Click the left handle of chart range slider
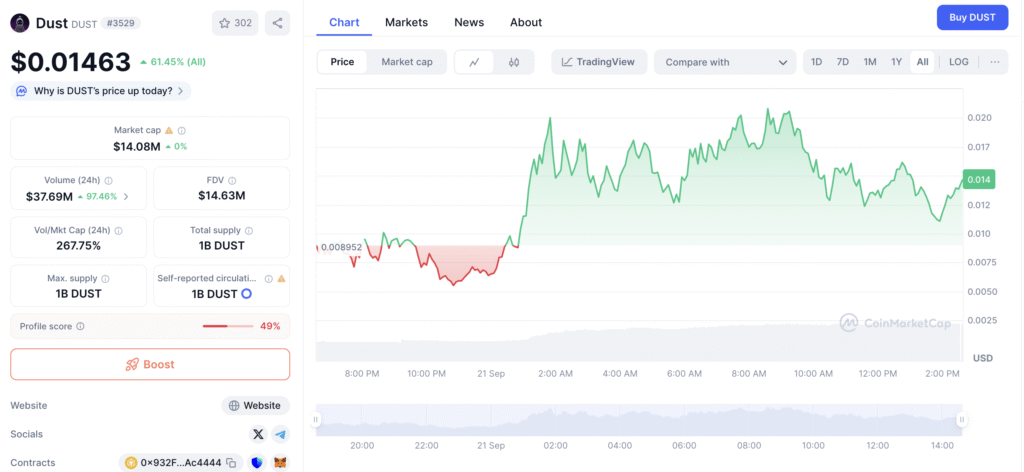Image resolution: width=1024 pixels, height=472 pixels. [x=318, y=420]
